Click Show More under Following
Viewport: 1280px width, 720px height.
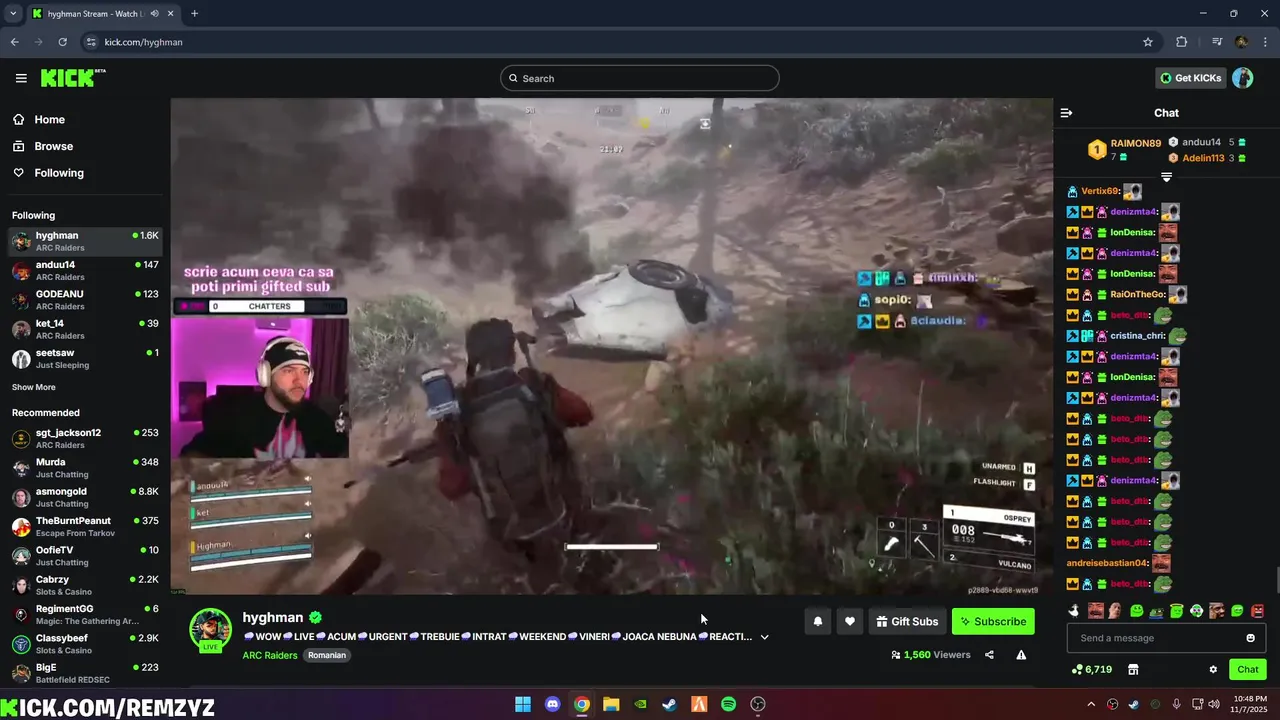(34, 387)
